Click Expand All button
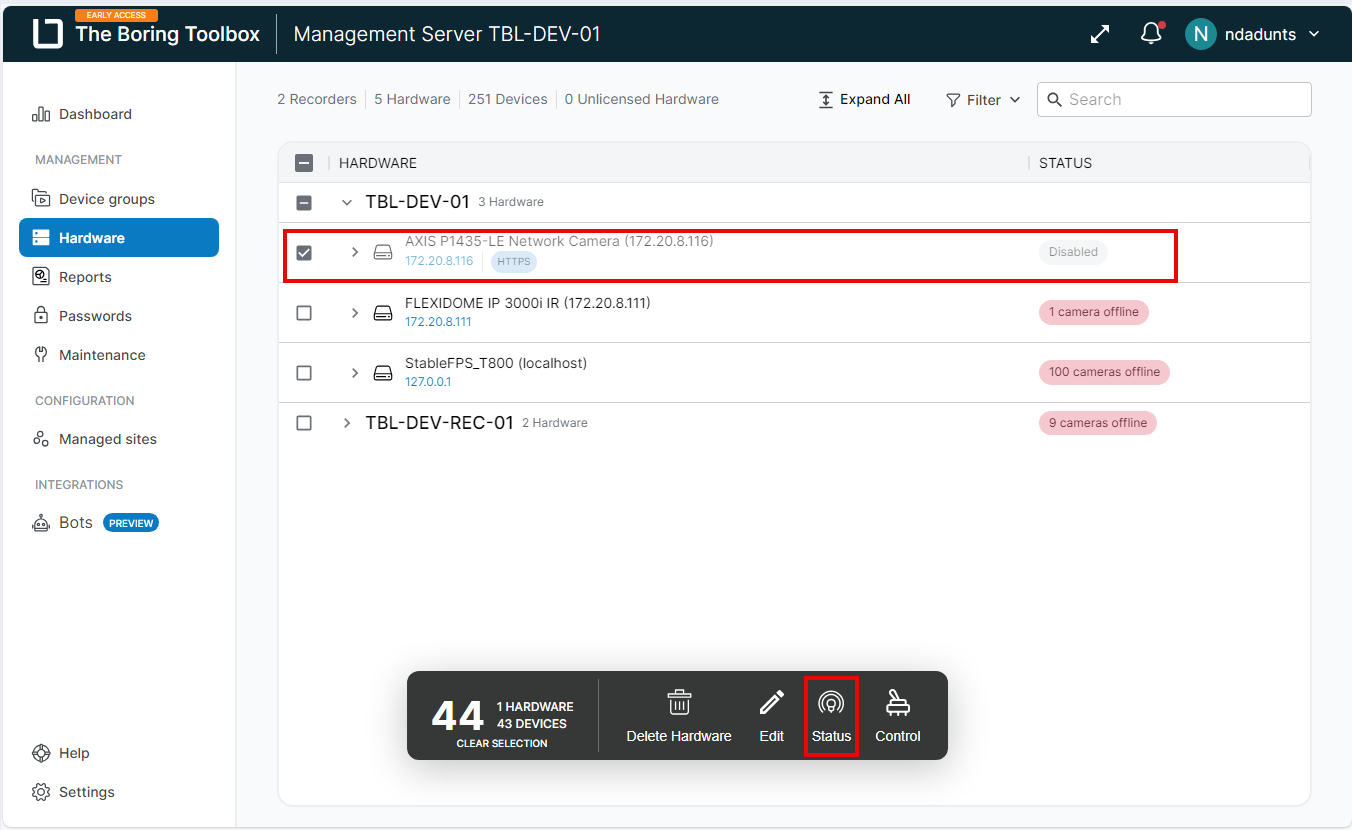The height and width of the screenshot is (830, 1352). coord(864,99)
